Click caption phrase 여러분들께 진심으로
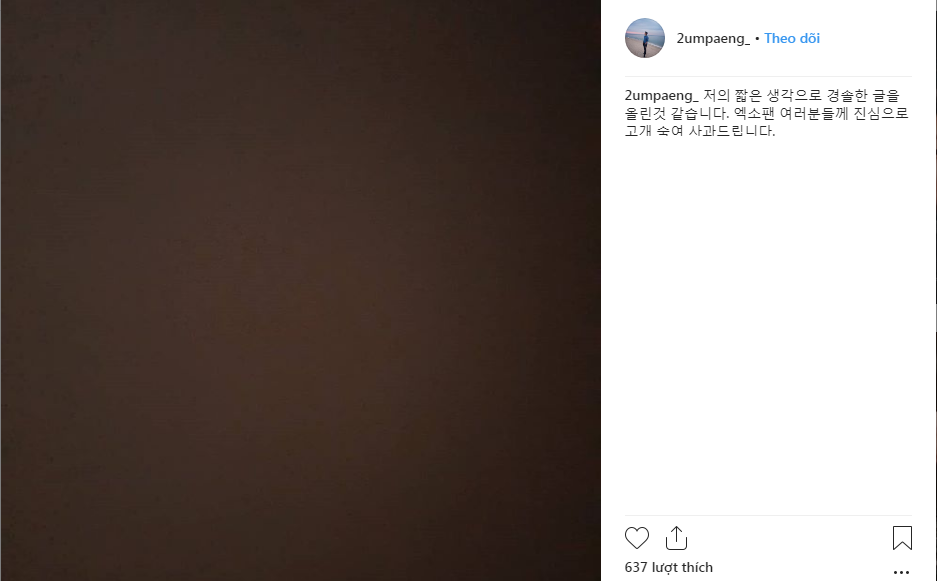 coord(844,113)
